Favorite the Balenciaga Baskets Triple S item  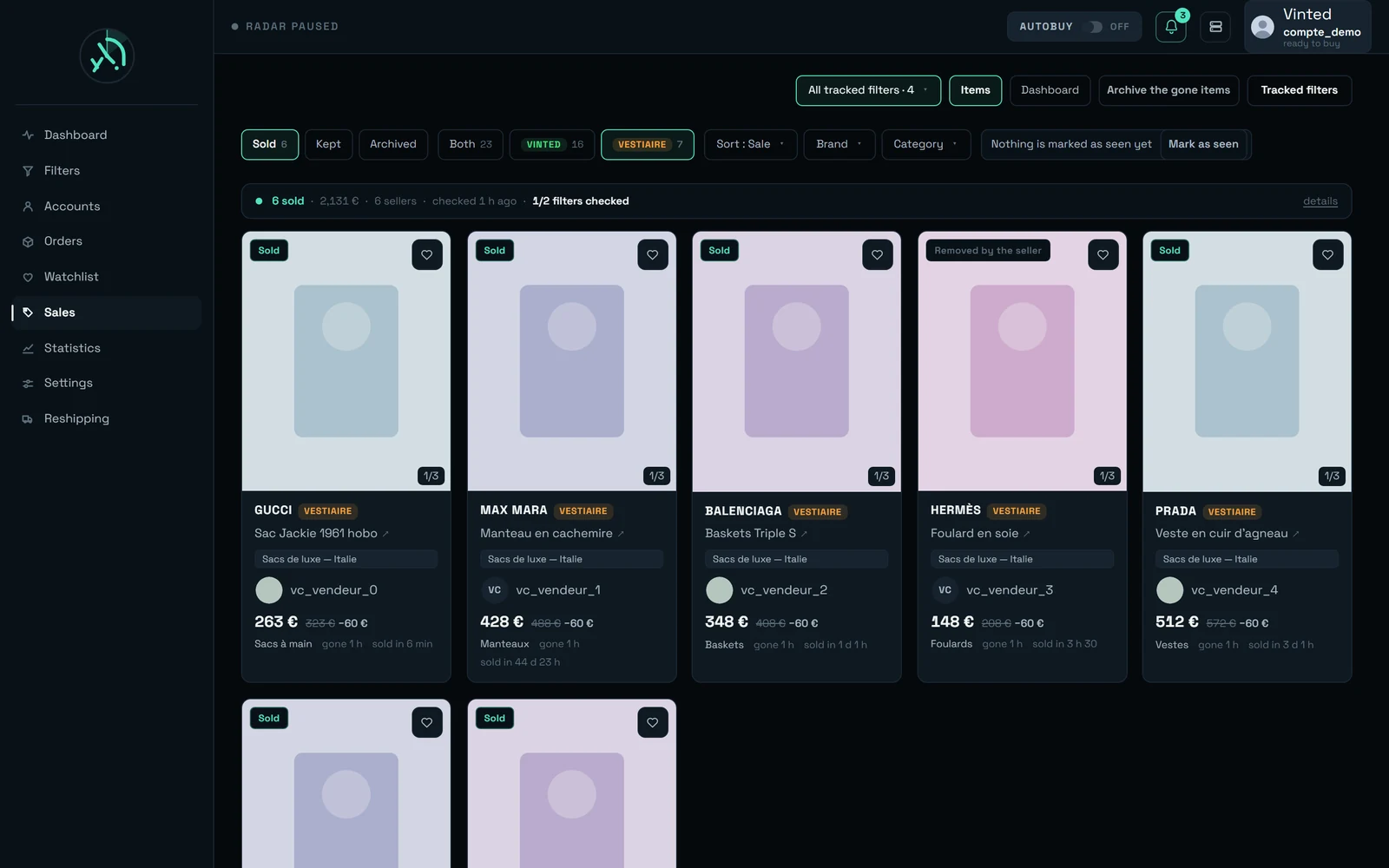877,254
